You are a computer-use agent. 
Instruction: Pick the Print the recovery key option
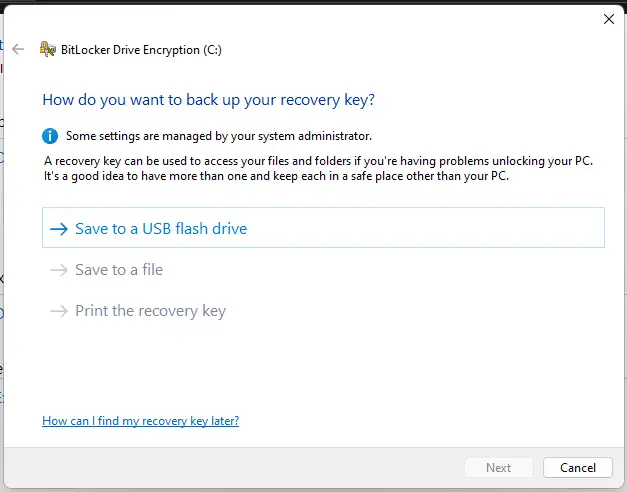(x=150, y=311)
